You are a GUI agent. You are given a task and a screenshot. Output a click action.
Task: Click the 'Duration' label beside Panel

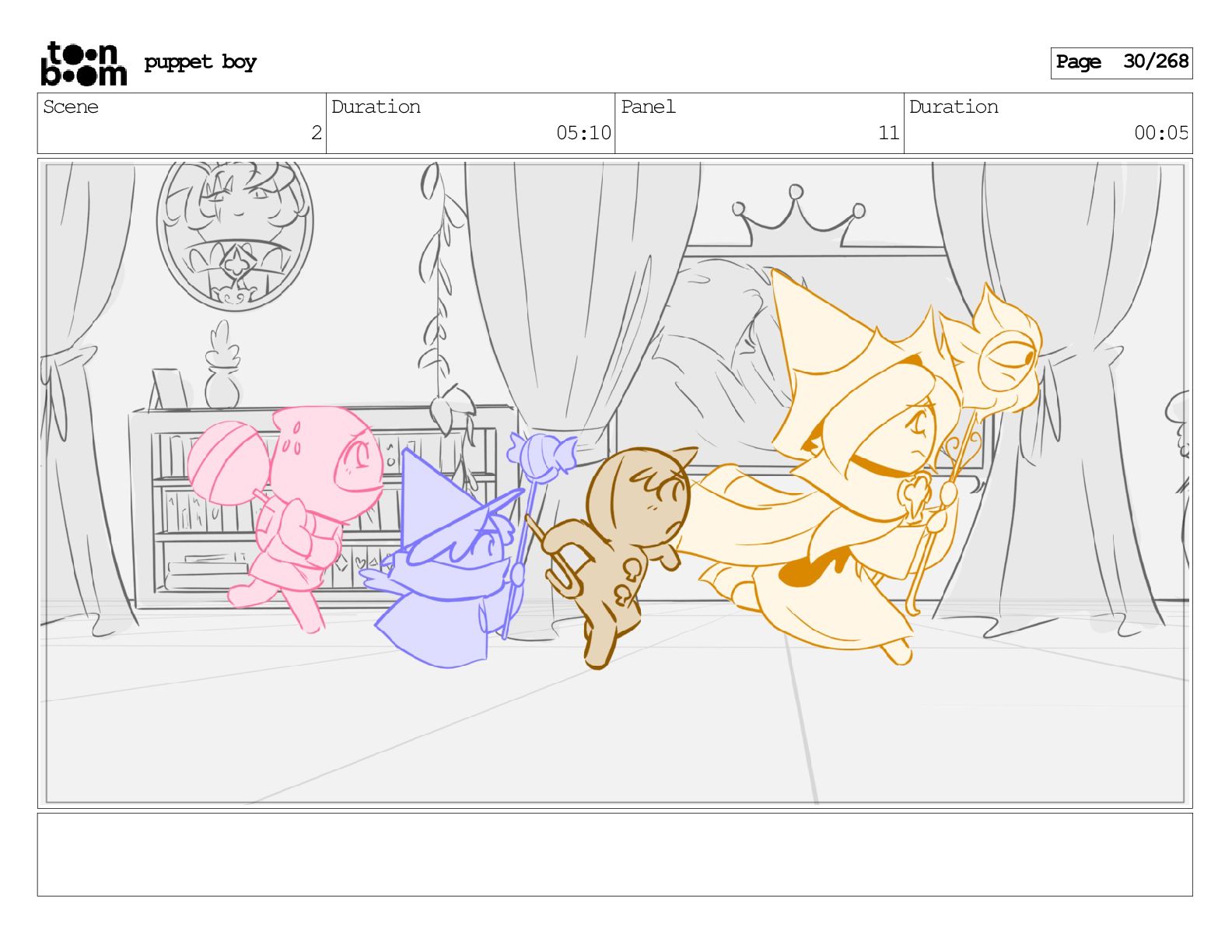point(954,107)
